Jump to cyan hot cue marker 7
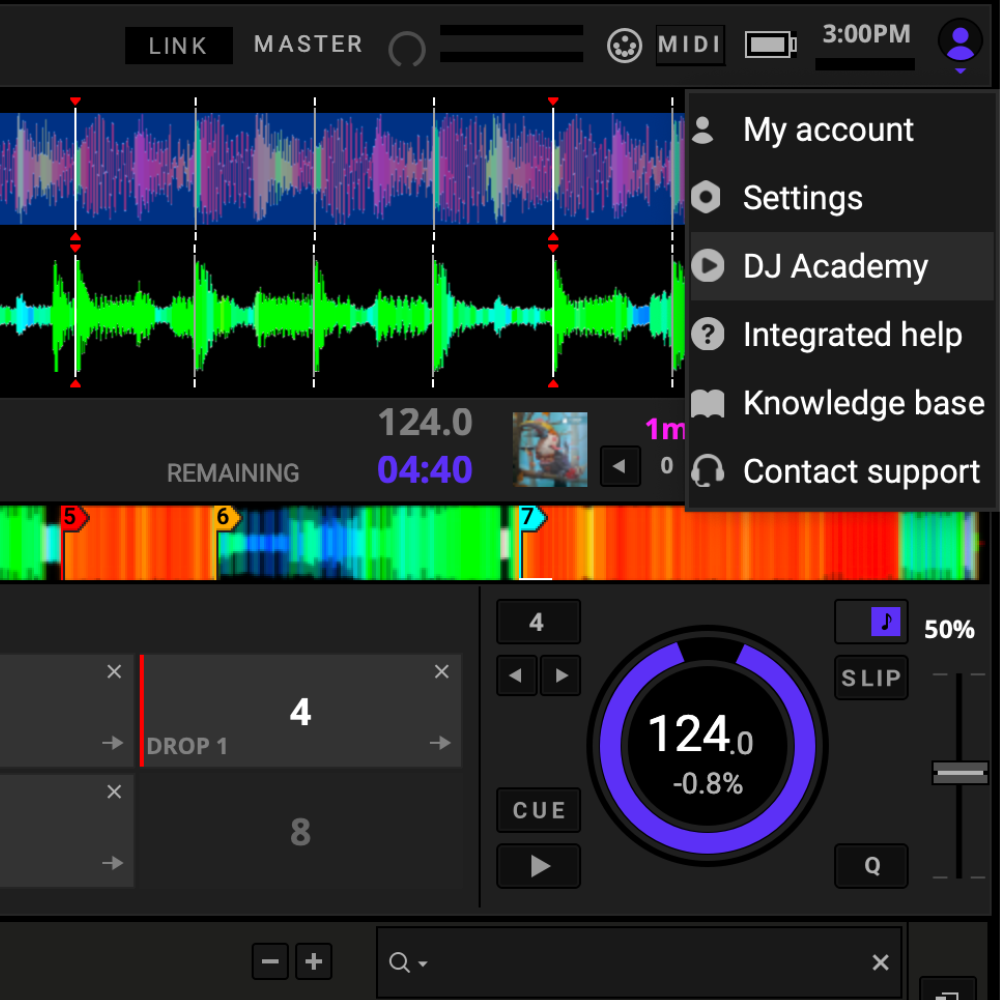 point(532,517)
